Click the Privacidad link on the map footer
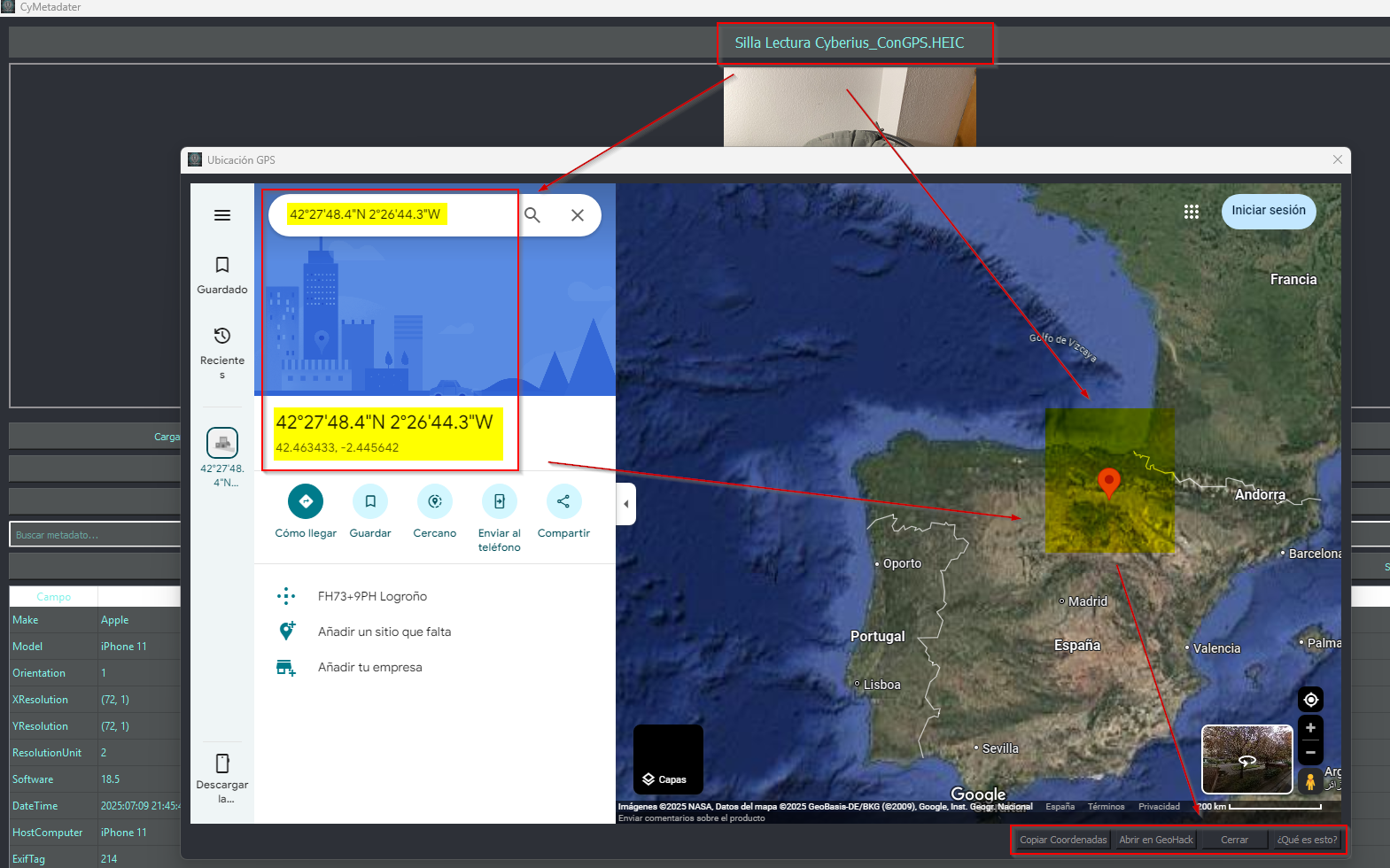1390x868 pixels. [x=1159, y=807]
